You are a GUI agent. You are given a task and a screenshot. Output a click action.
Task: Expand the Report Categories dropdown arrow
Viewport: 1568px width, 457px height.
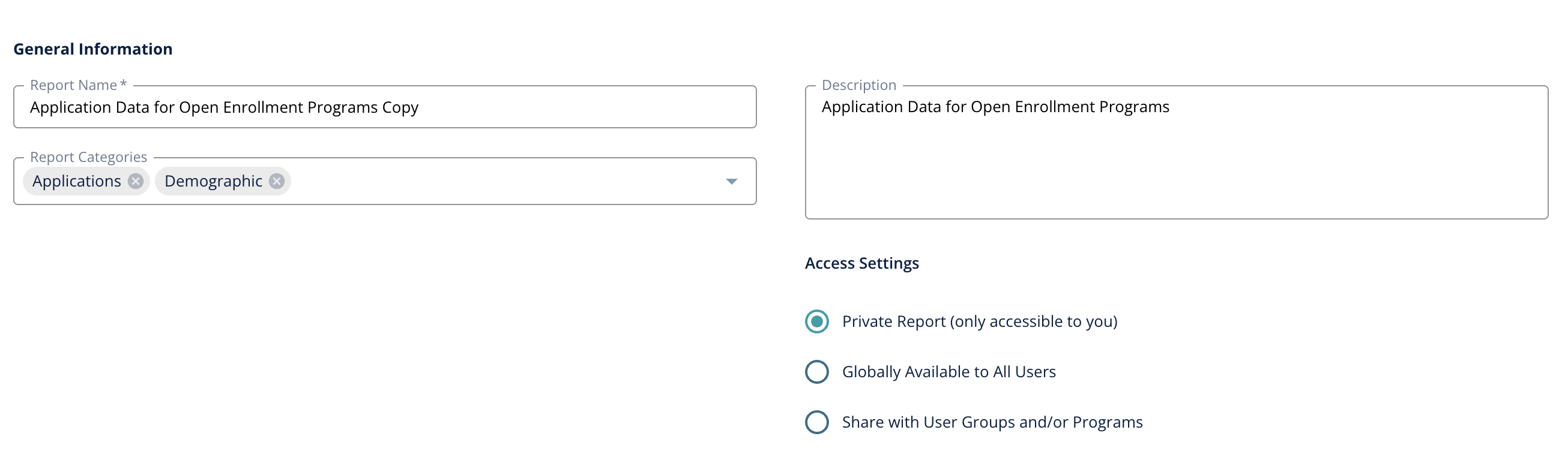(732, 181)
